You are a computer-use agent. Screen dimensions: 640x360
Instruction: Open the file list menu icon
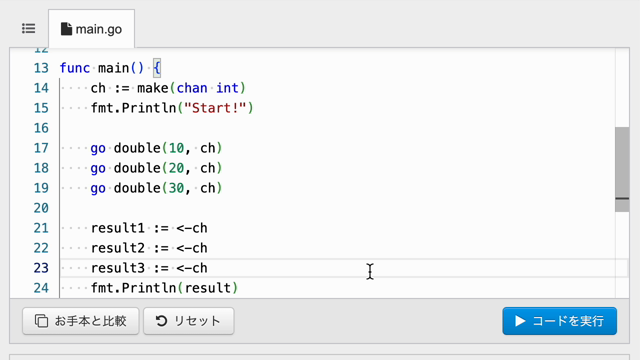click(x=29, y=29)
